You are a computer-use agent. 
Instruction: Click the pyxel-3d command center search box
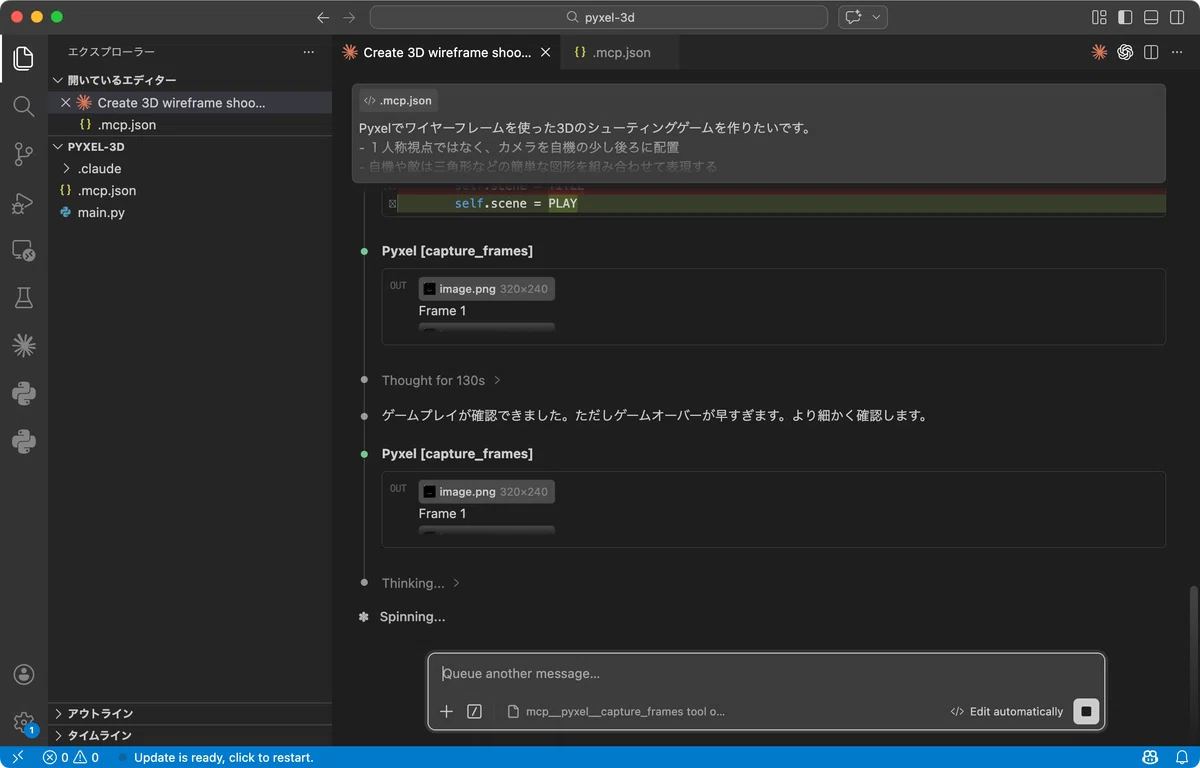pyautogui.click(x=599, y=17)
